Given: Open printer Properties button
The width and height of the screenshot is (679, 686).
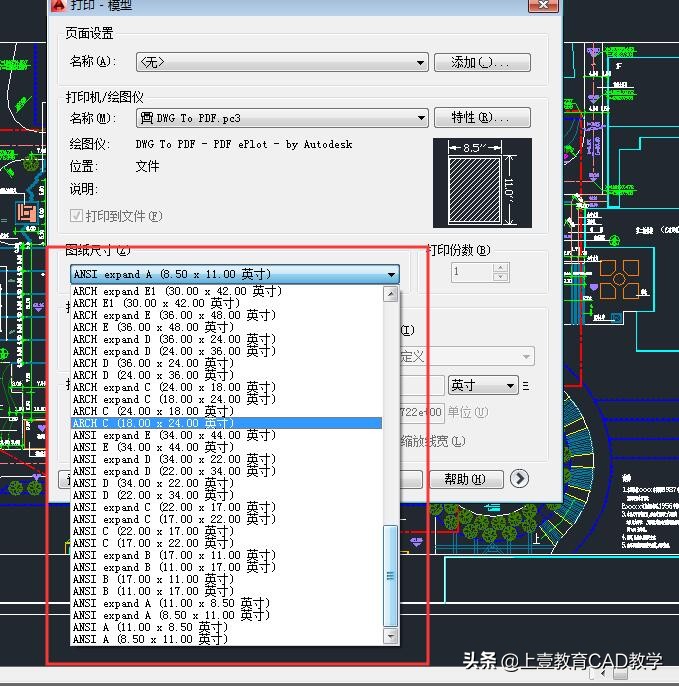Looking at the screenshot, I should tap(482, 118).
